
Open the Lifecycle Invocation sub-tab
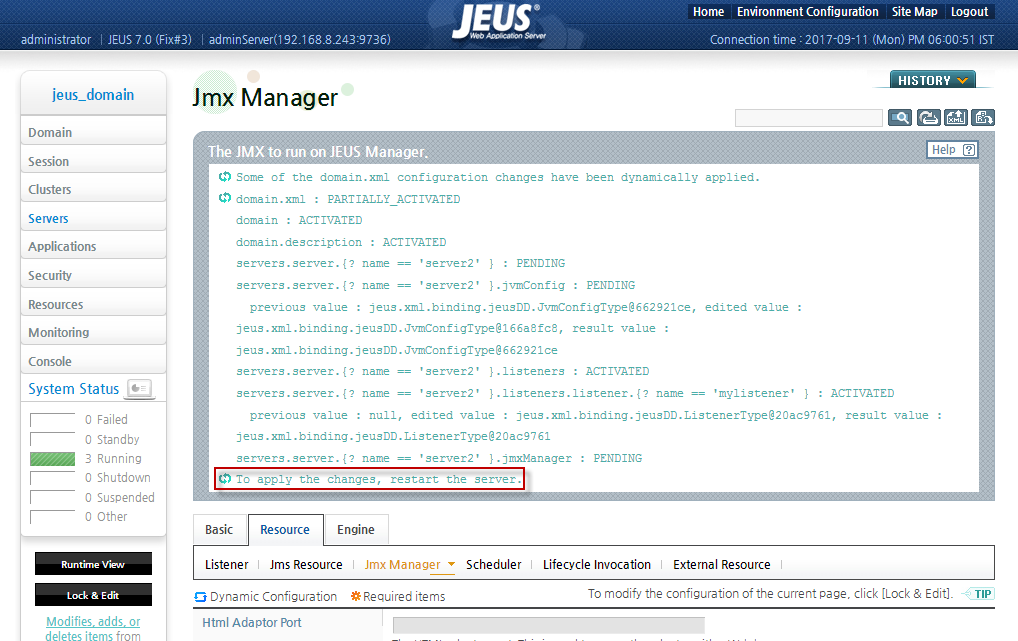point(597,564)
